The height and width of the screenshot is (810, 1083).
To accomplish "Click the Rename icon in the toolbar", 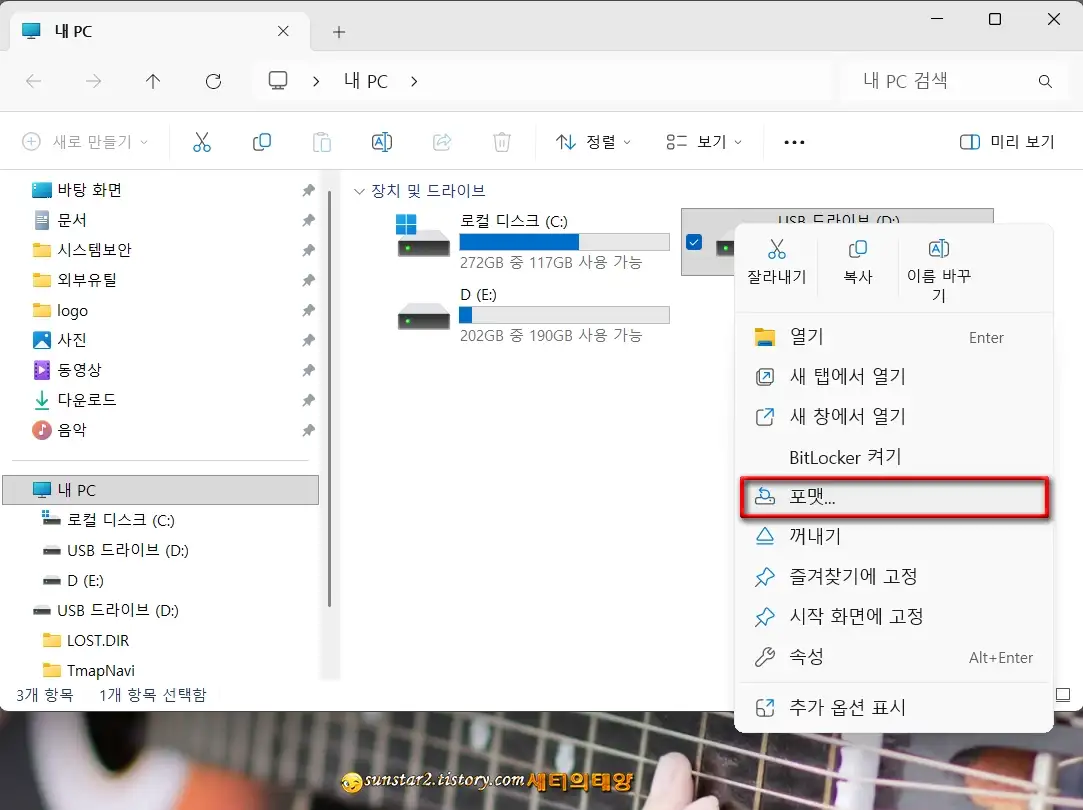I will [x=382, y=142].
